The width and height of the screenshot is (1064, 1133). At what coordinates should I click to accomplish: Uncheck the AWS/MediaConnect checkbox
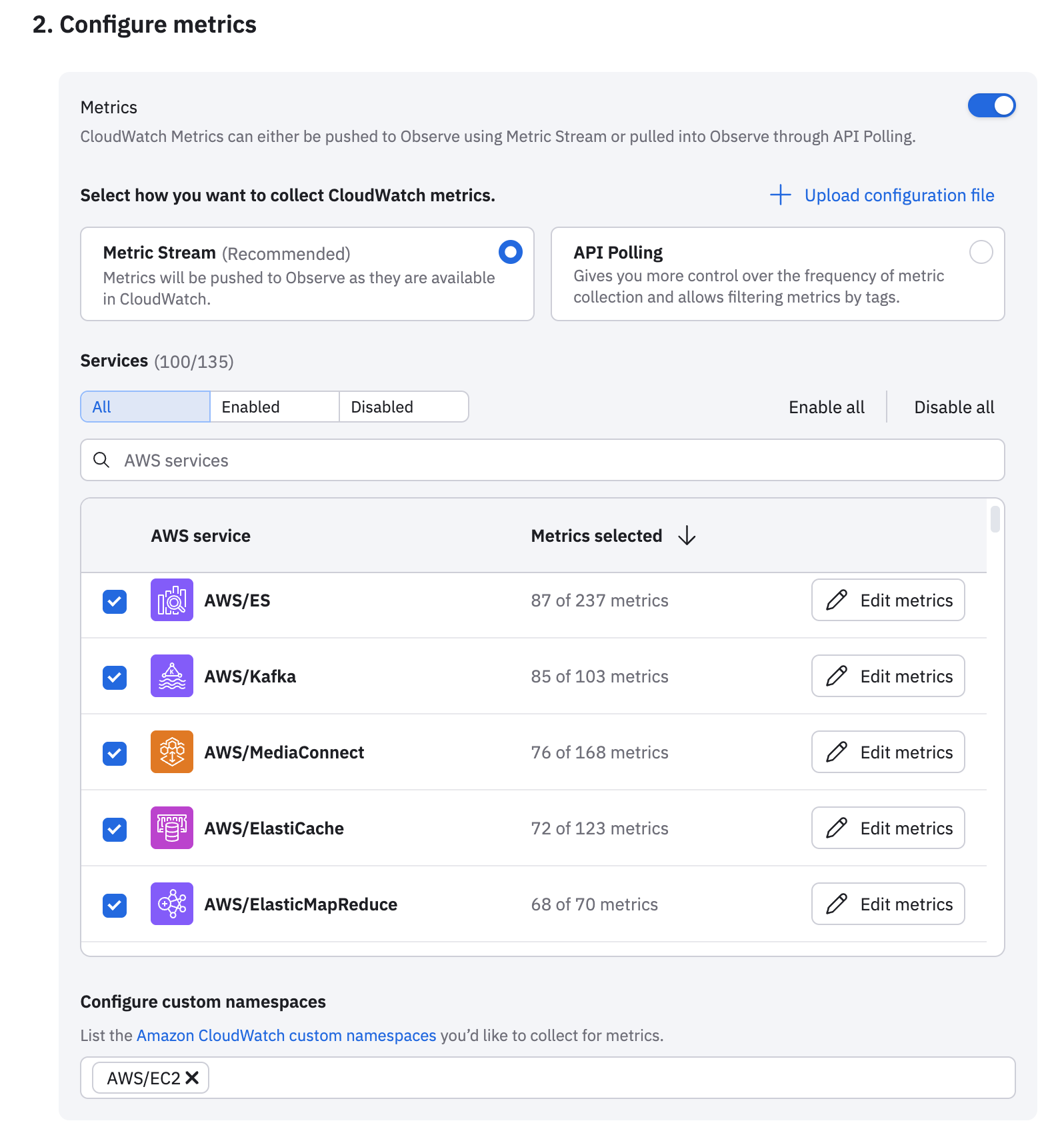pos(115,753)
